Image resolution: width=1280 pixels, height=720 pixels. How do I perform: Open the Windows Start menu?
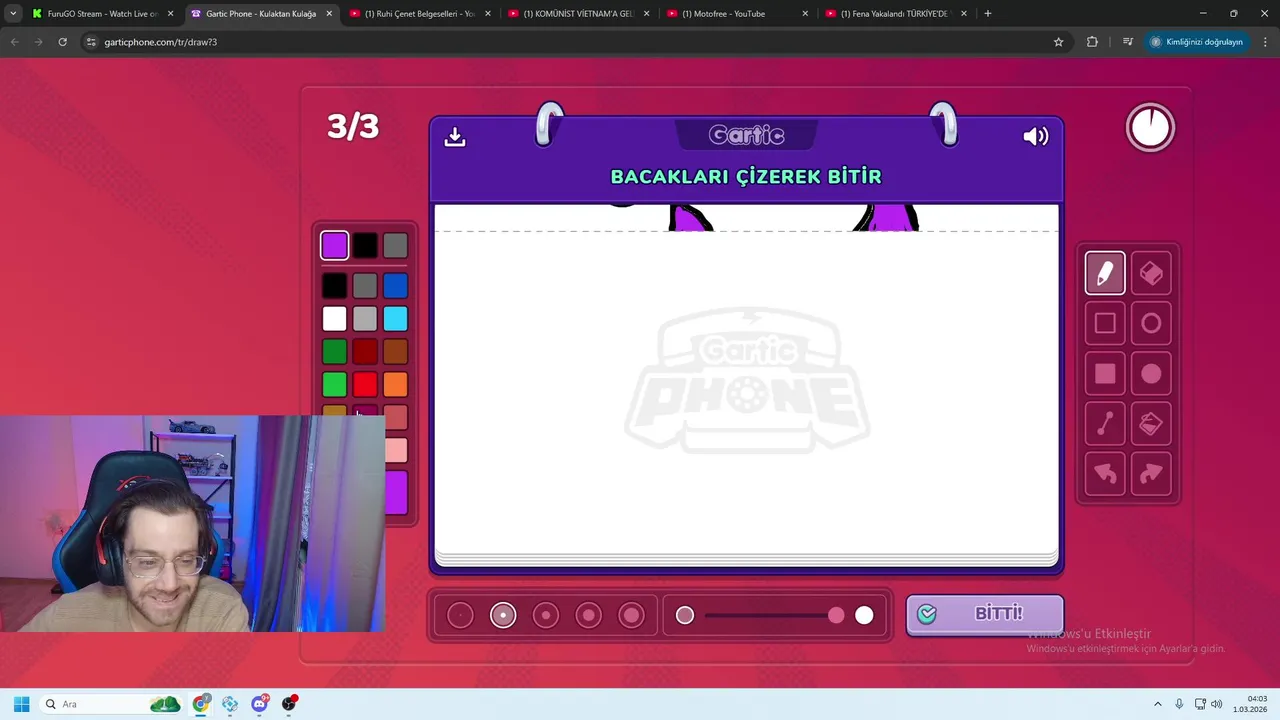click(x=21, y=704)
